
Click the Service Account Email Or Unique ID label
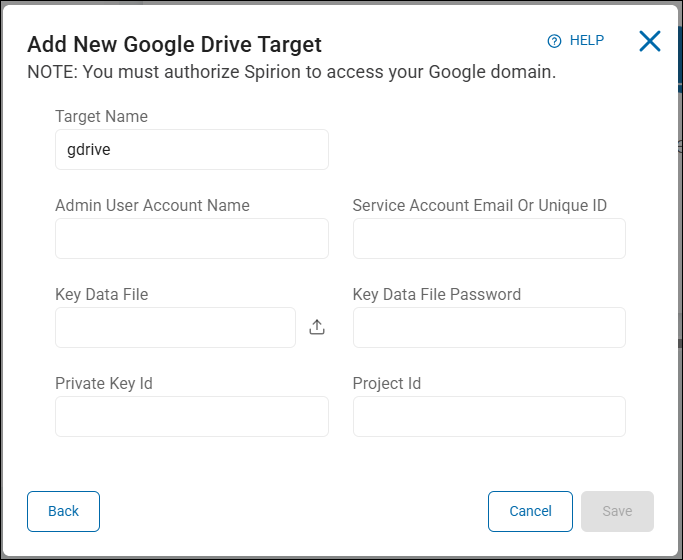point(479,206)
